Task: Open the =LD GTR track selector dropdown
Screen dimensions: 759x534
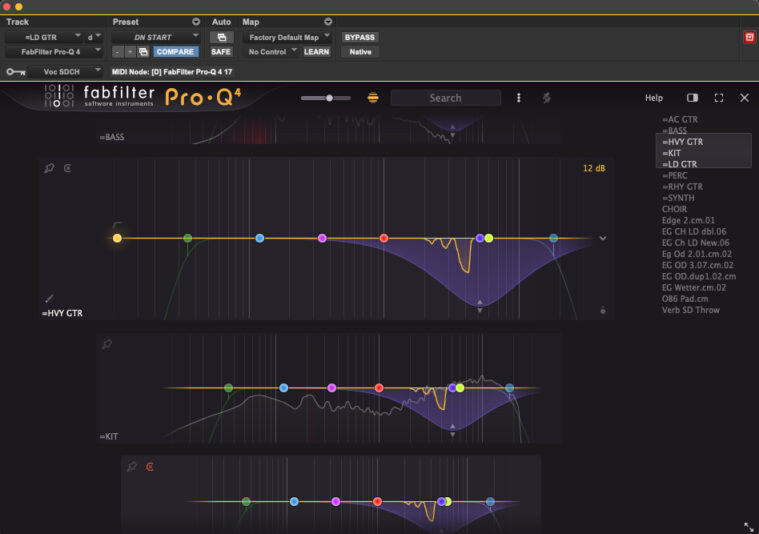Action: 45,37
